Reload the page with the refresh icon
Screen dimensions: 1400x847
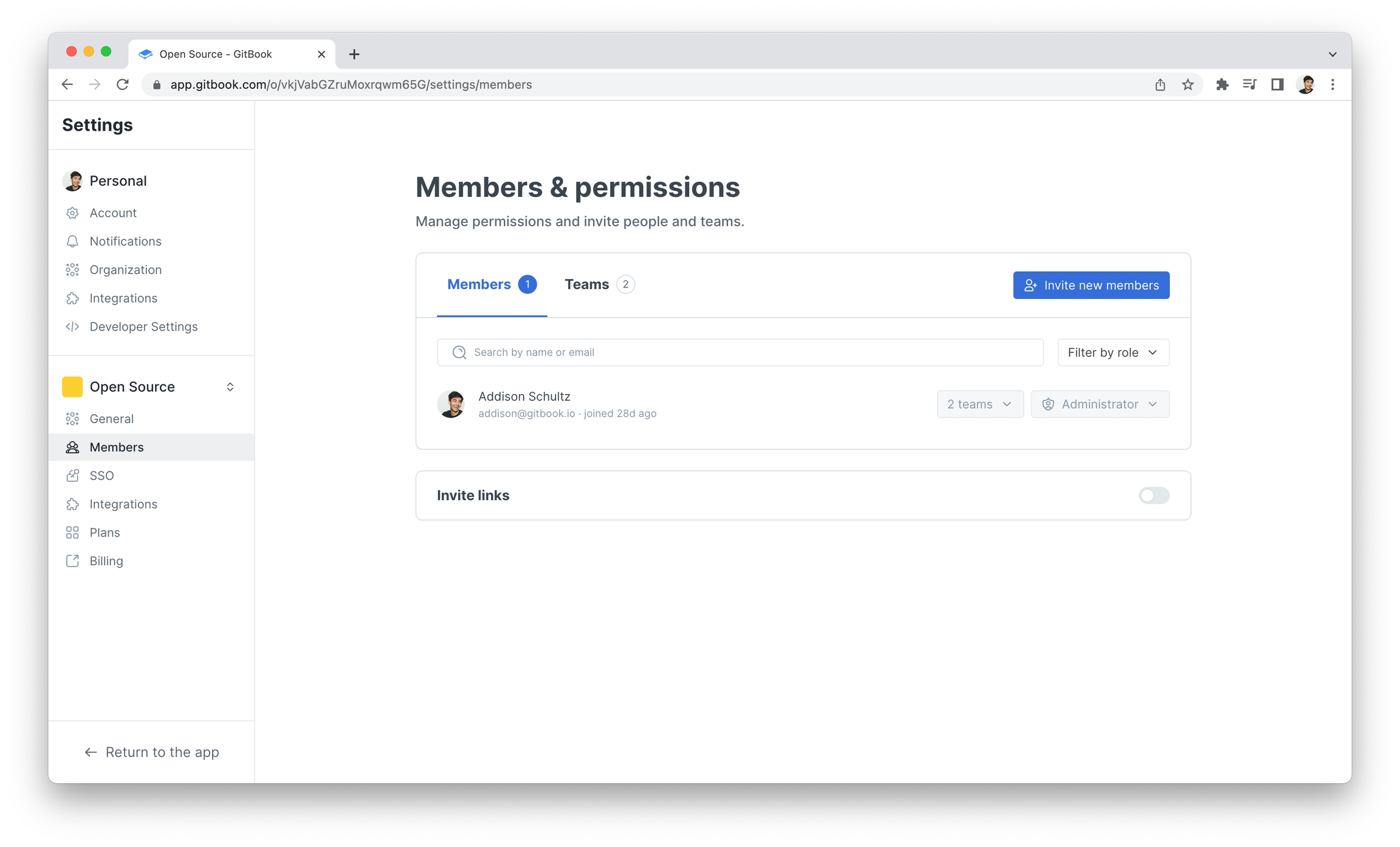123,84
